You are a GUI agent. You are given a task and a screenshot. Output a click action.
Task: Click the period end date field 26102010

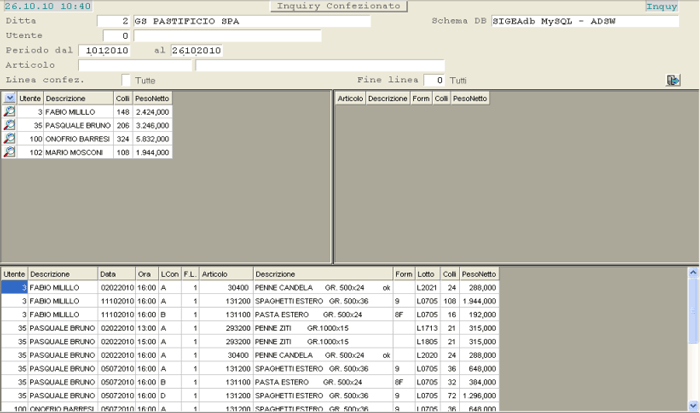(196, 51)
